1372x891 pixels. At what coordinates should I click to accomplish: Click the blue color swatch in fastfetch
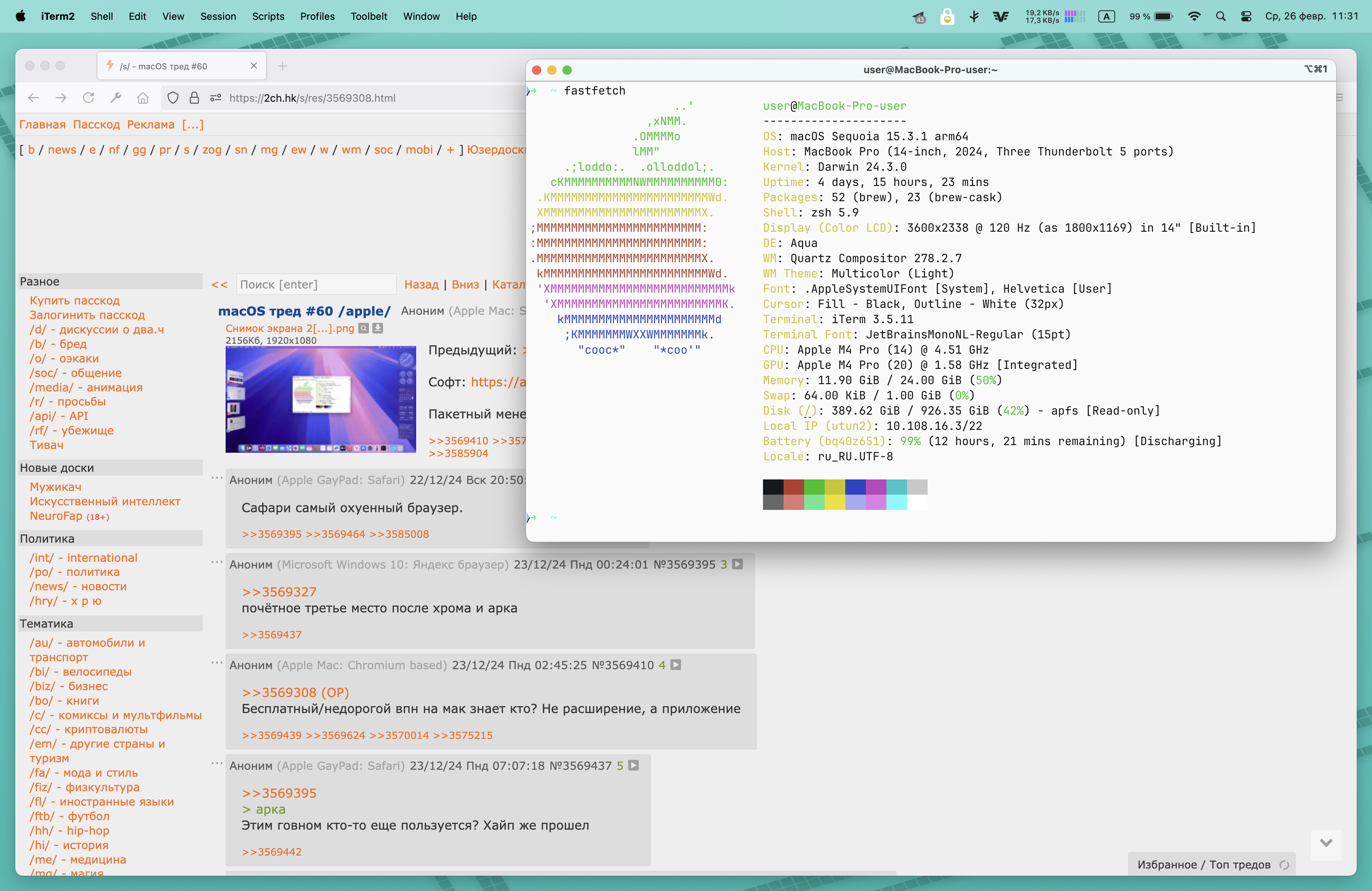pos(856,486)
